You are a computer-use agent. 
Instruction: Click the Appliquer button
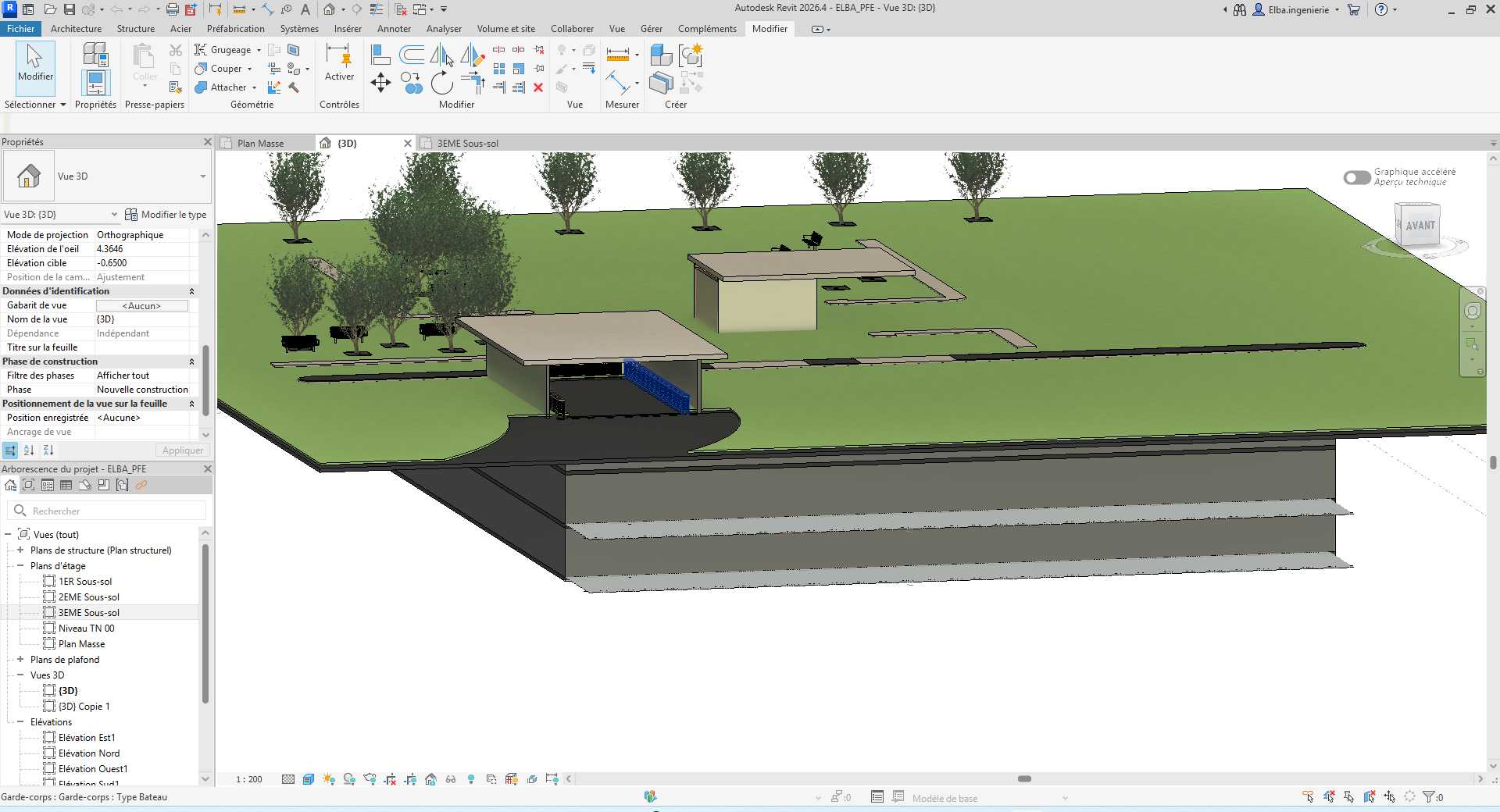click(183, 451)
